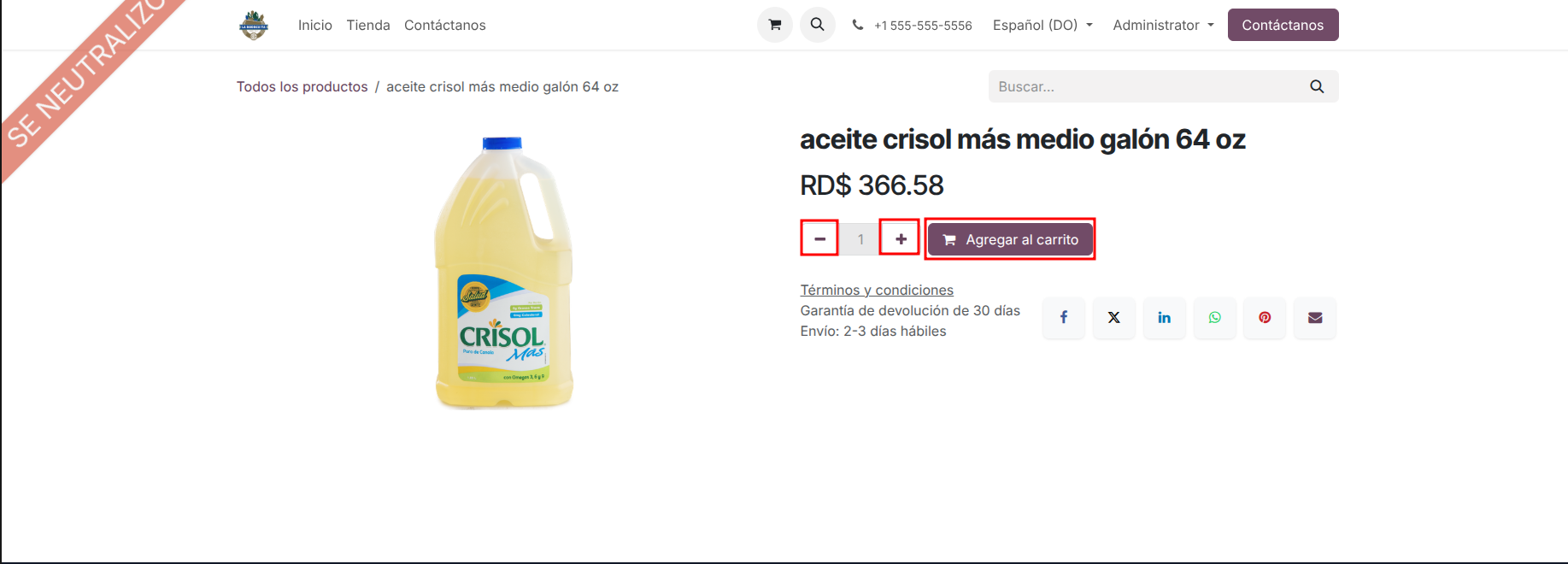Click the store logo in navbar
This screenshot has width=1568, height=564.
click(x=254, y=25)
